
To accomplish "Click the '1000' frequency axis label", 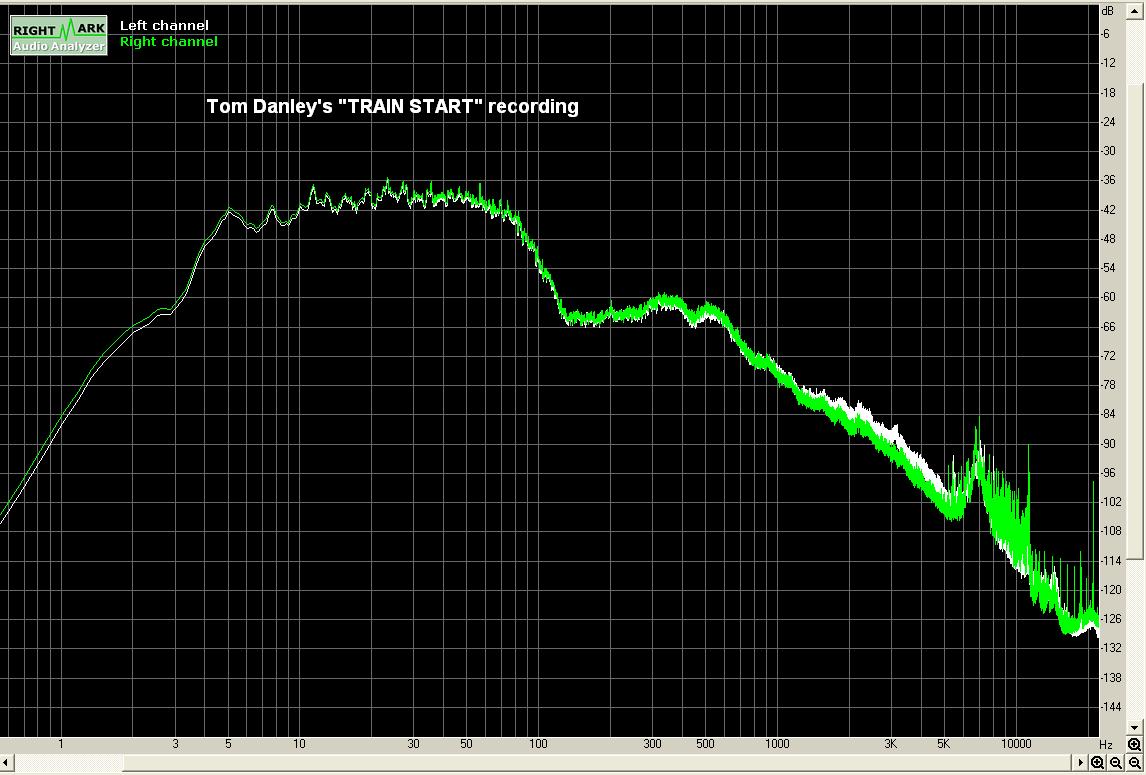I will point(777,744).
